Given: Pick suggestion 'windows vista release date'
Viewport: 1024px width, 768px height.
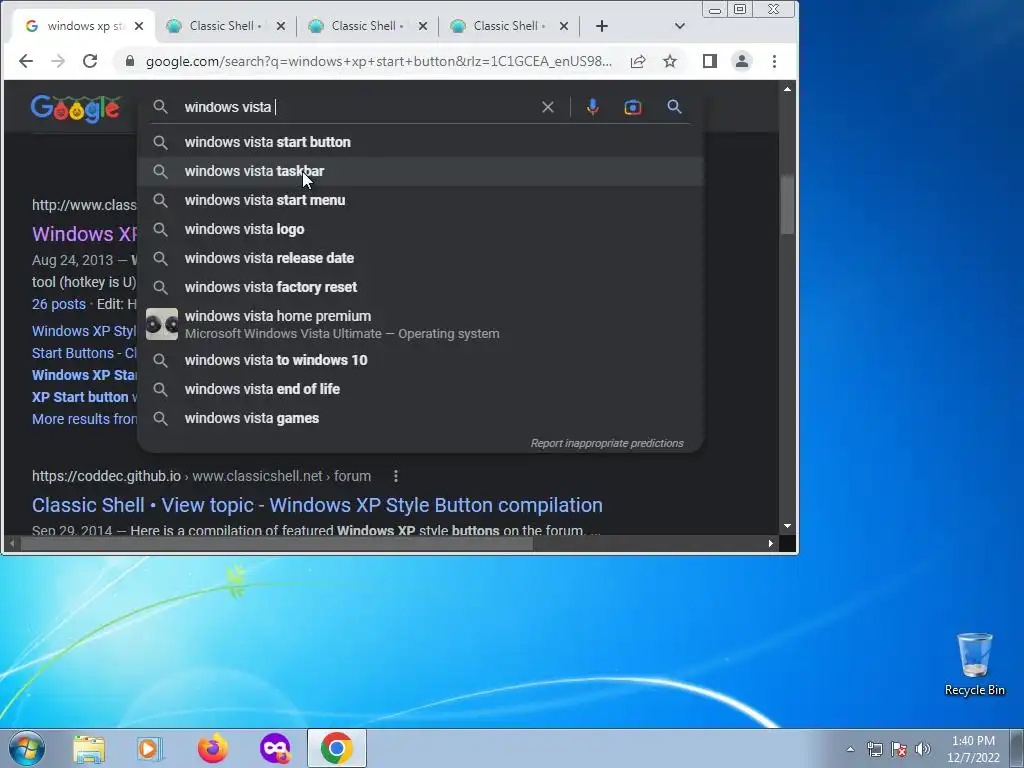Looking at the screenshot, I should (421, 258).
